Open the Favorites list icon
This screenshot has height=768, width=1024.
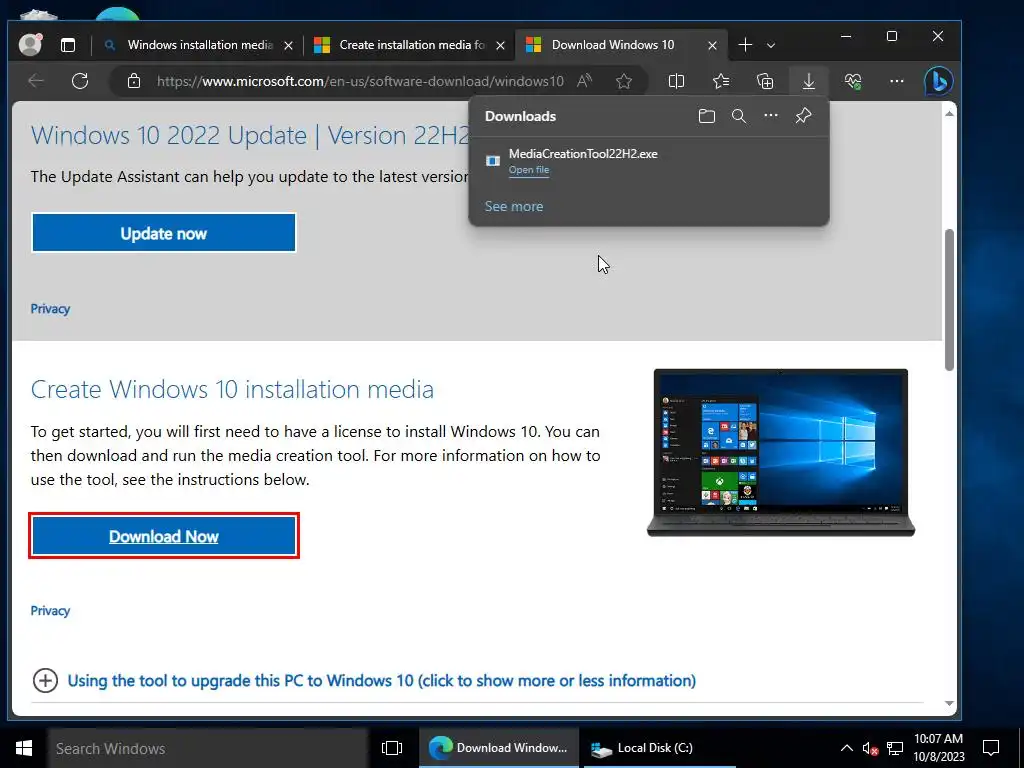721,81
